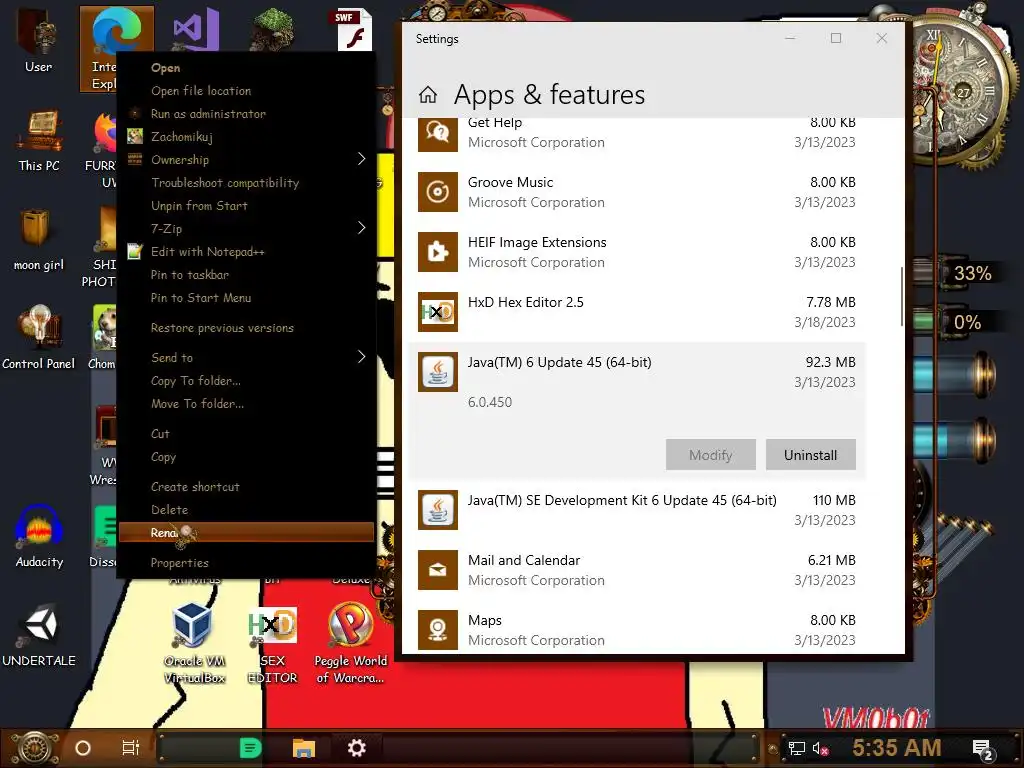Open the green notes app on taskbar
This screenshot has width=1024, height=768.
pyautogui.click(x=250, y=748)
